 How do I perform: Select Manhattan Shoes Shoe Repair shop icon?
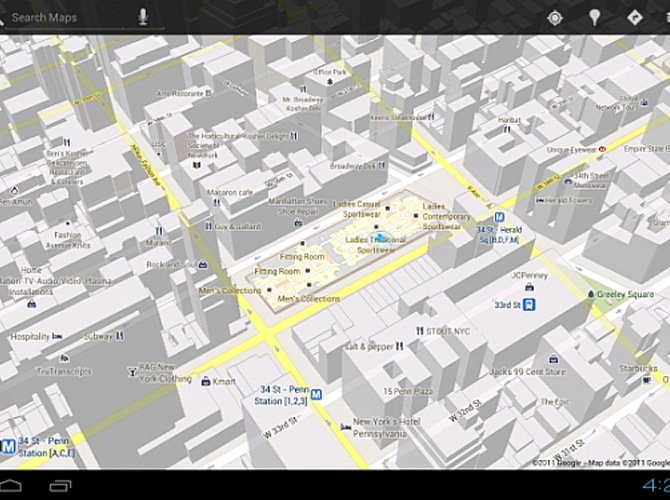coord(298,223)
